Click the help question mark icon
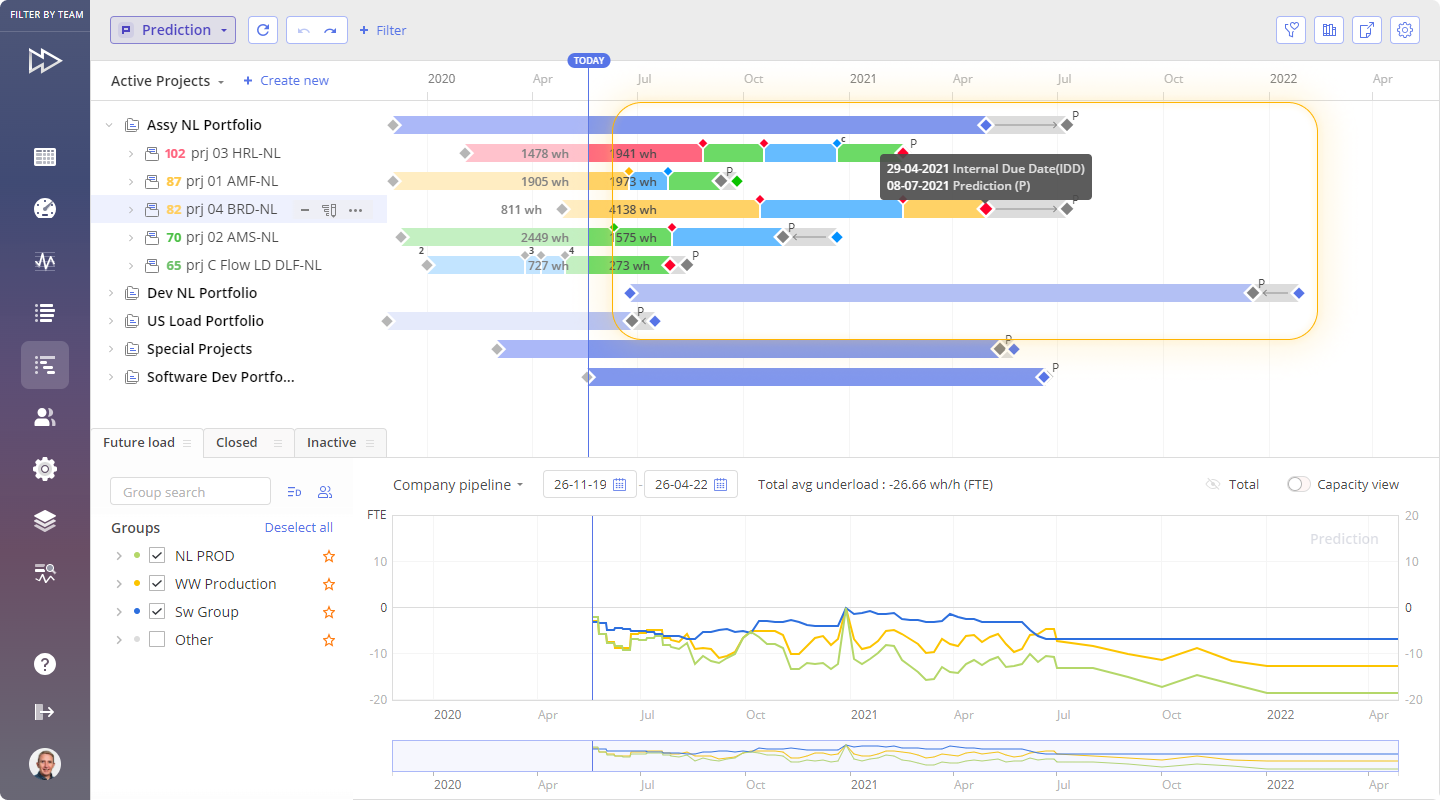The width and height of the screenshot is (1440, 800). (45, 664)
